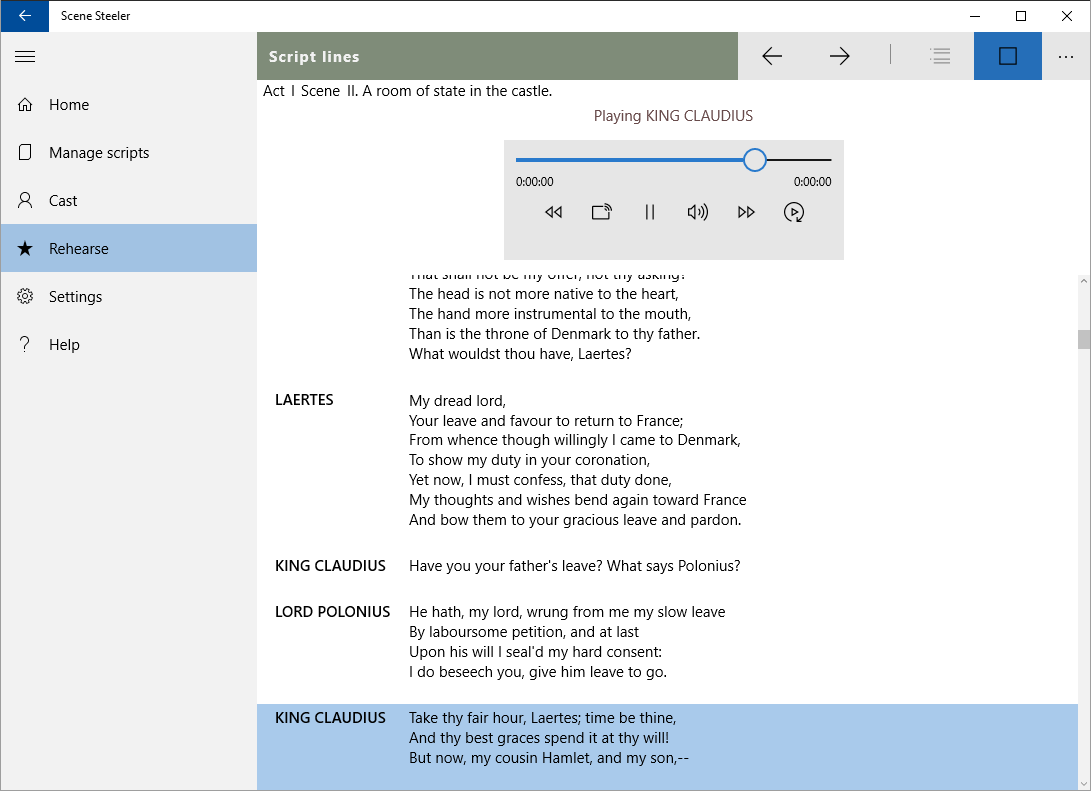
Task: Click the playback seek slider thumb
Action: pyautogui.click(x=754, y=160)
